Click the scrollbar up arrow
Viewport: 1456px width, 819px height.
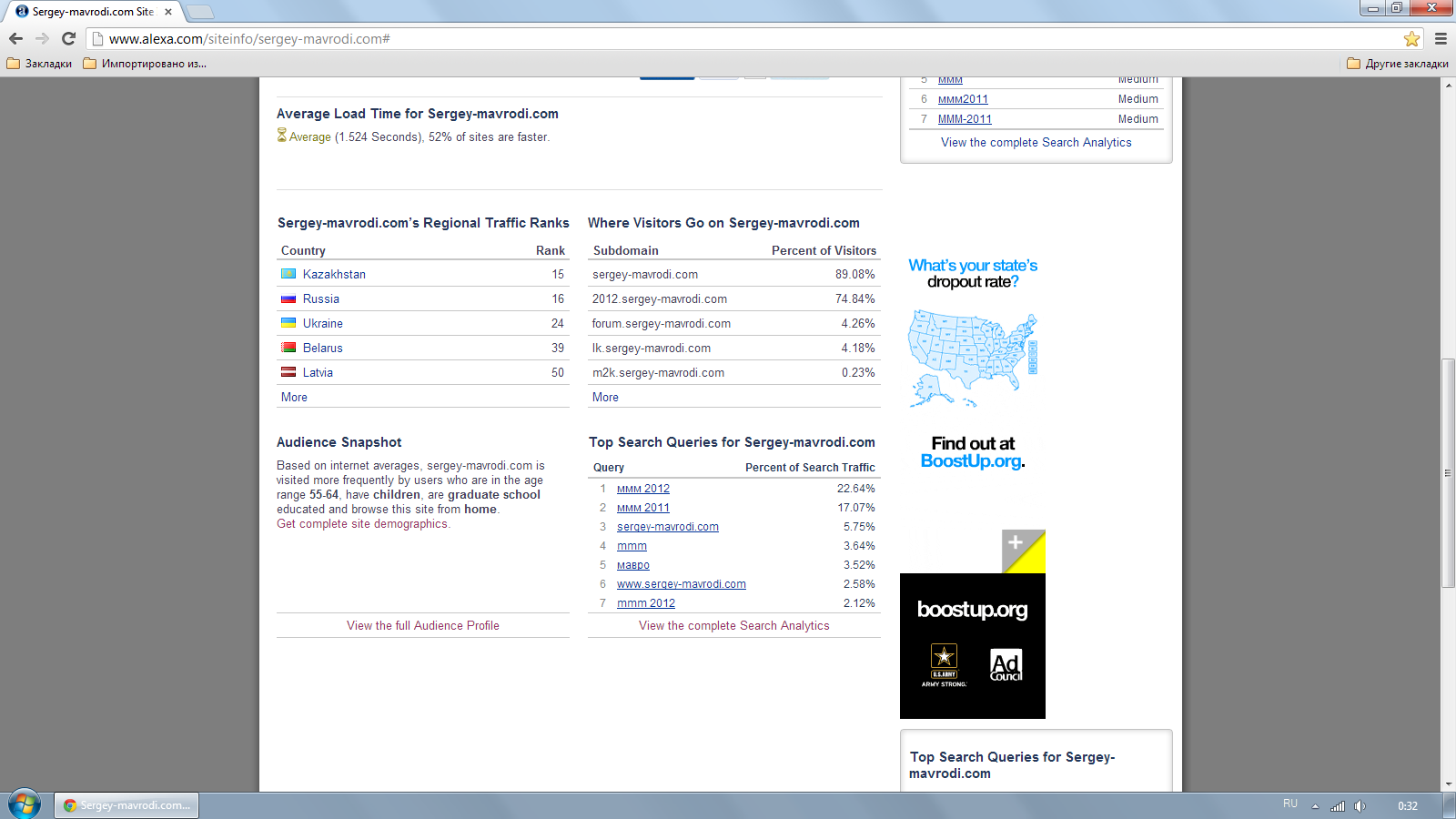click(x=1448, y=85)
